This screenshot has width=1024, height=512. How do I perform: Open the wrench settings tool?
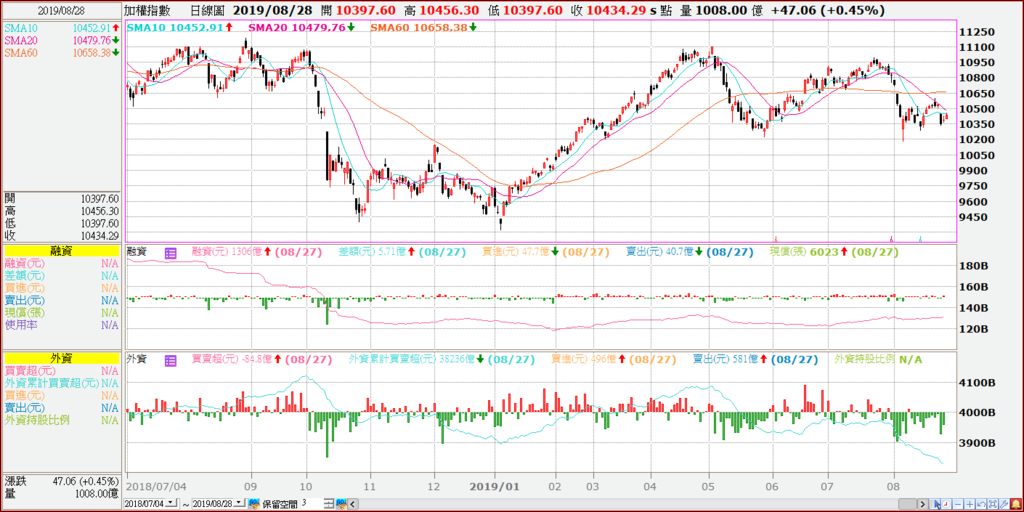pos(1004,504)
